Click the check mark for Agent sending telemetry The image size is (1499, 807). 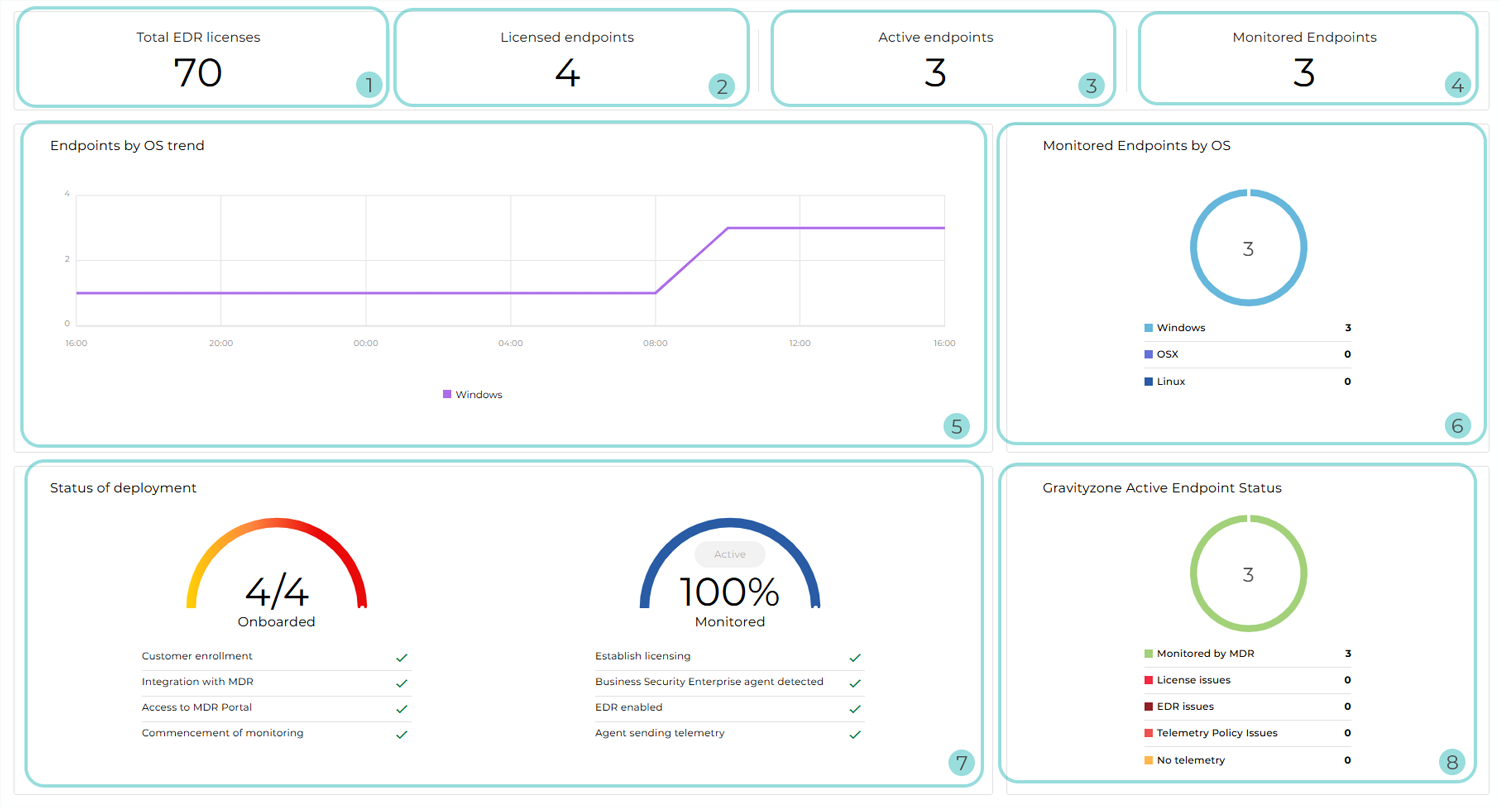point(854,734)
